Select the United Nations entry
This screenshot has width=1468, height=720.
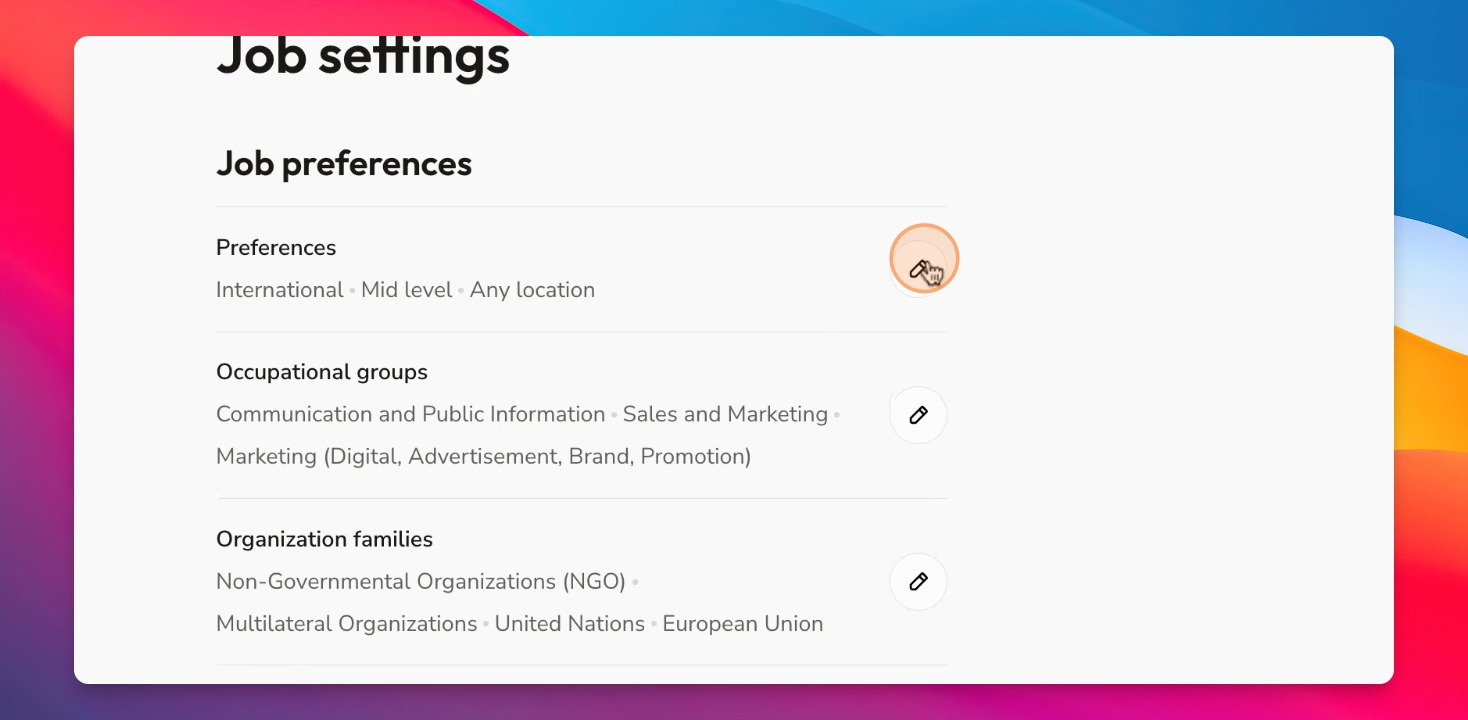(x=570, y=624)
